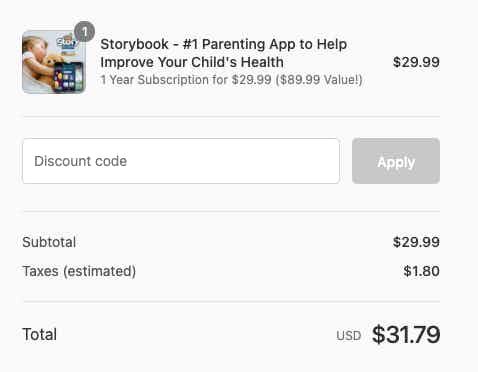This screenshot has height=372, width=478.
Task: Click the "Improve Your Child's Health" line
Action: click(192, 62)
